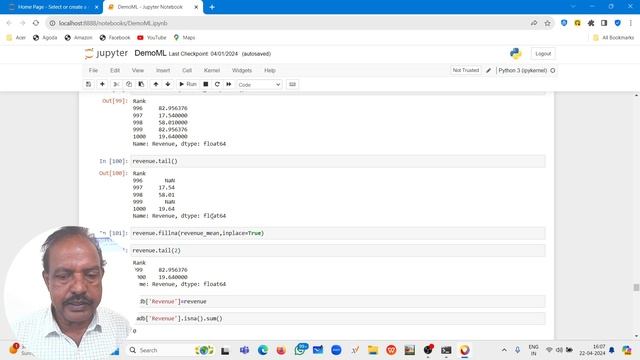Bookmark this page with the star icon

point(547,23)
